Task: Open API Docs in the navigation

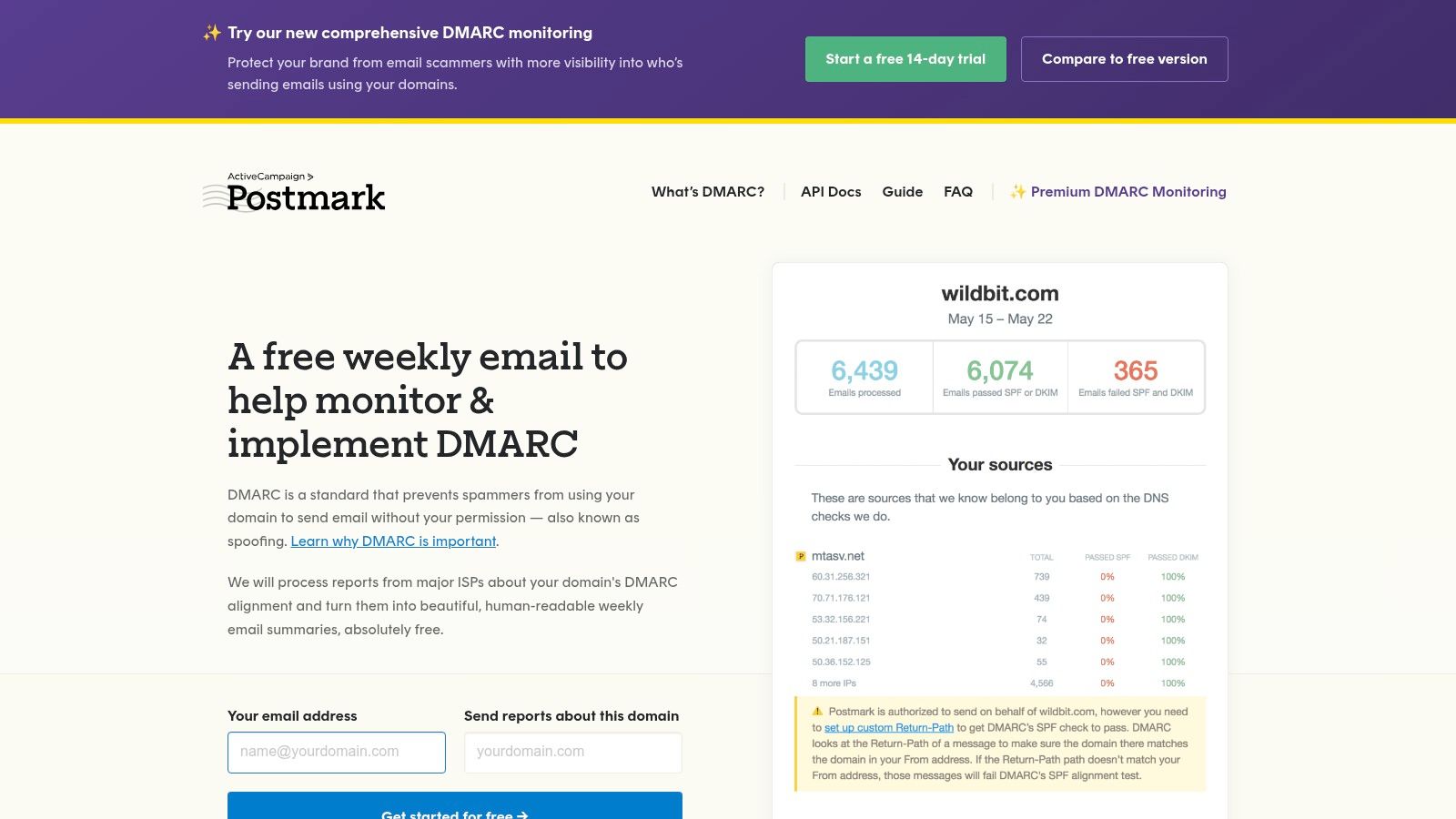Action: pyautogui.click(x=831, y=191)
